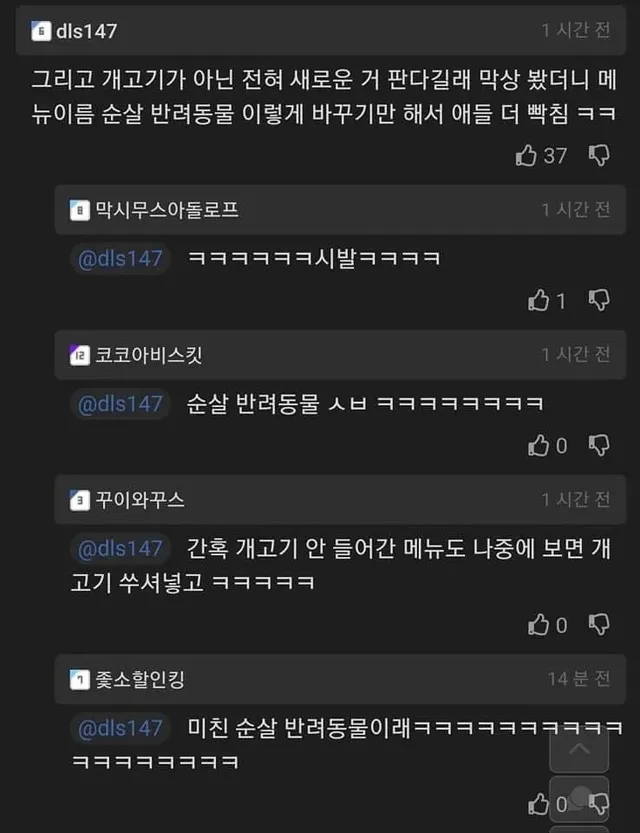The image size is (640, 833).
Task: Visit 좋소할인킹's profile
Action: point(140,679)
